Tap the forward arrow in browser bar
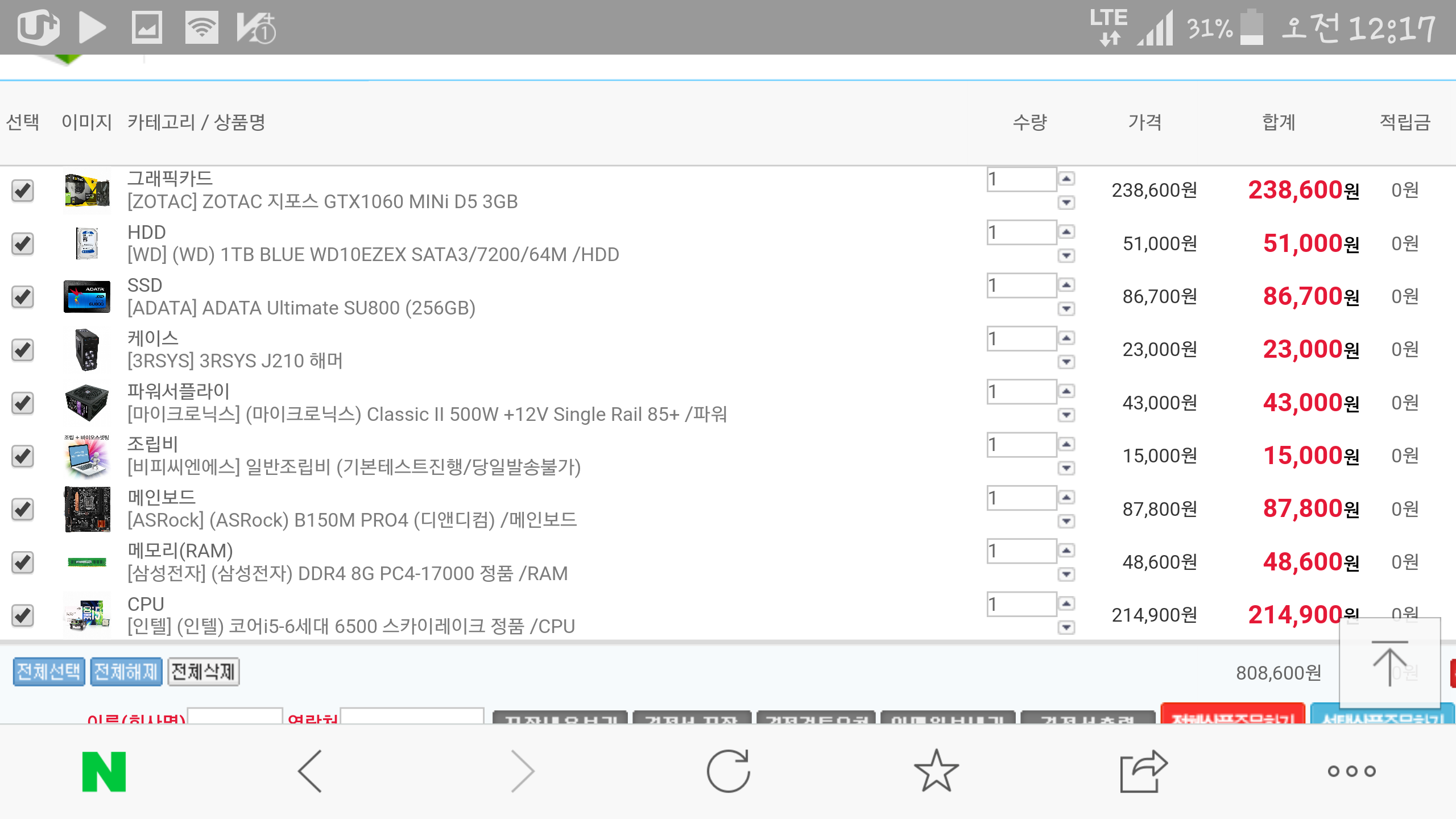This screenshot has width=1456, height=819. (522, 771)
